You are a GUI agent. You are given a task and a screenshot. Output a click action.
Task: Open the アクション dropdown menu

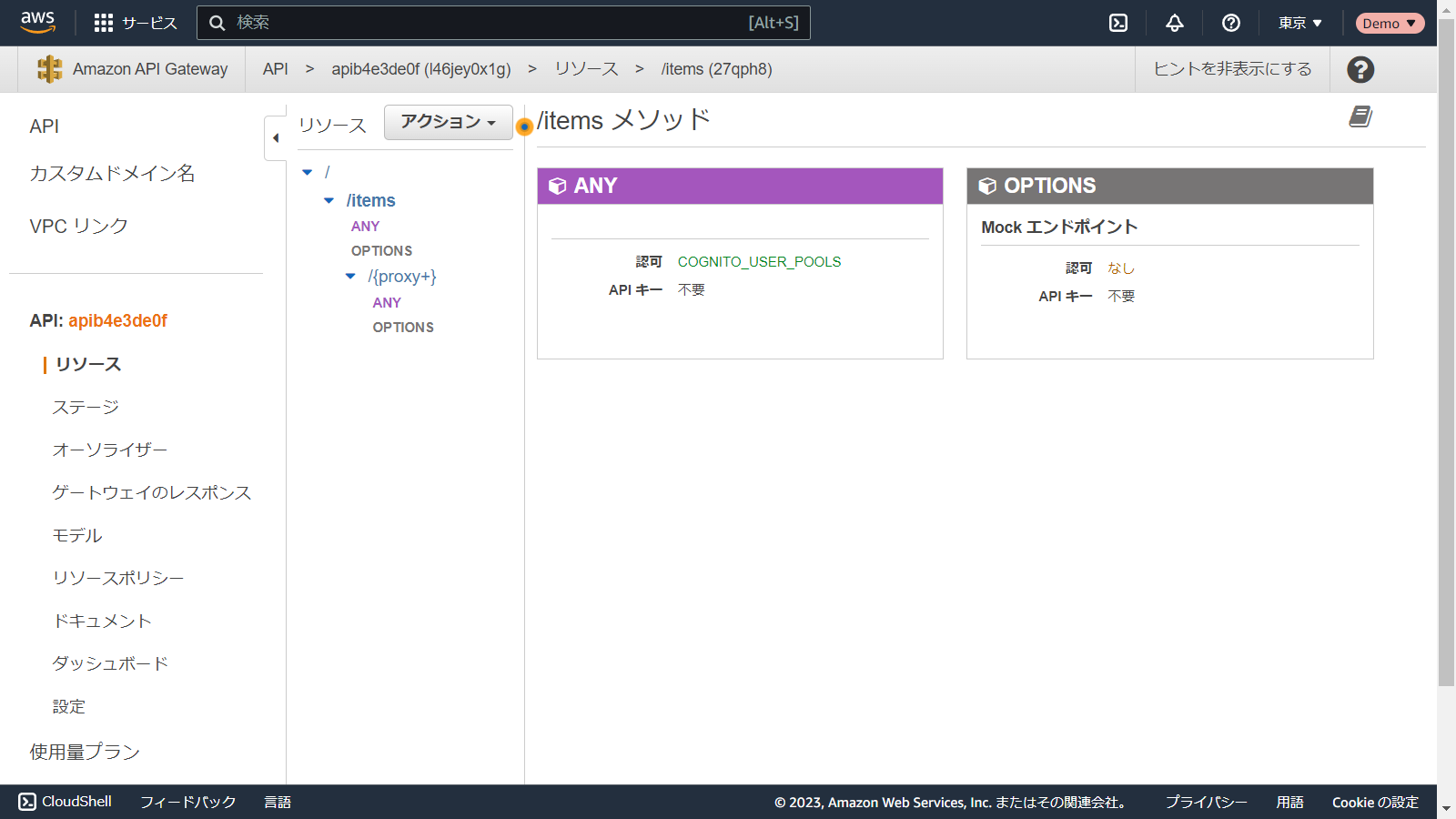click(x=448, y=122)
